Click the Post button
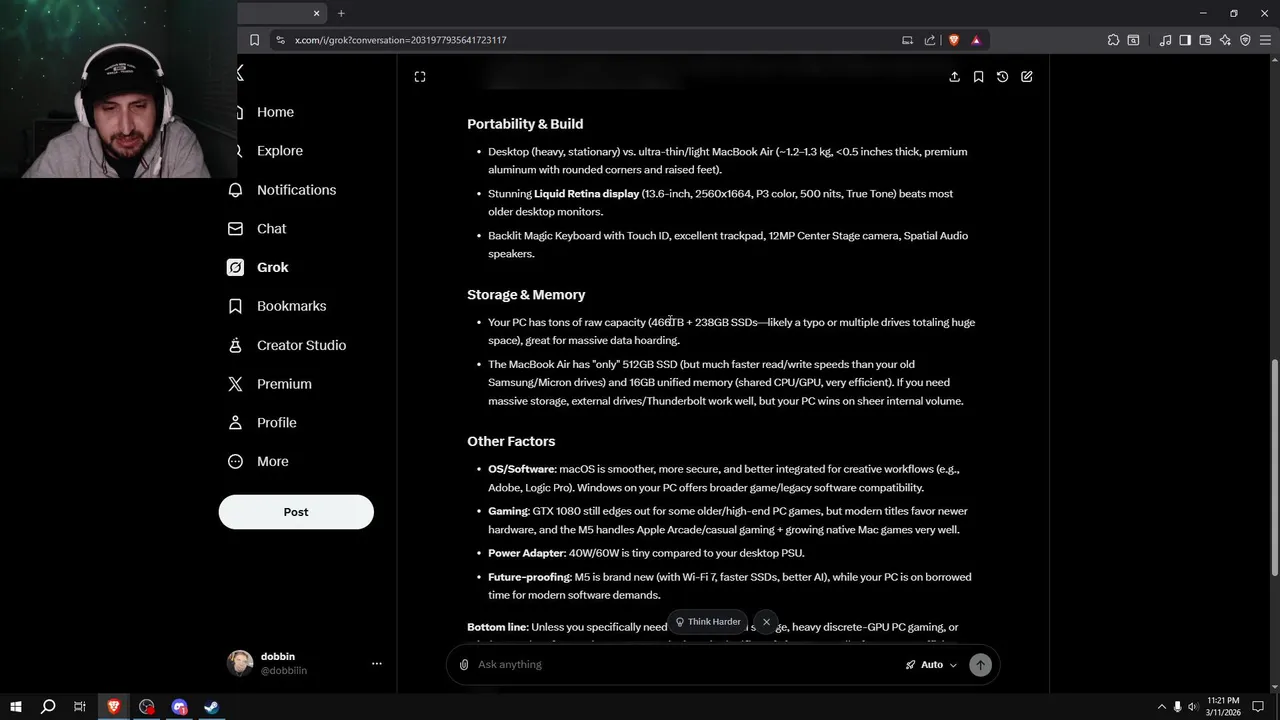 click(x=296, y=512)
